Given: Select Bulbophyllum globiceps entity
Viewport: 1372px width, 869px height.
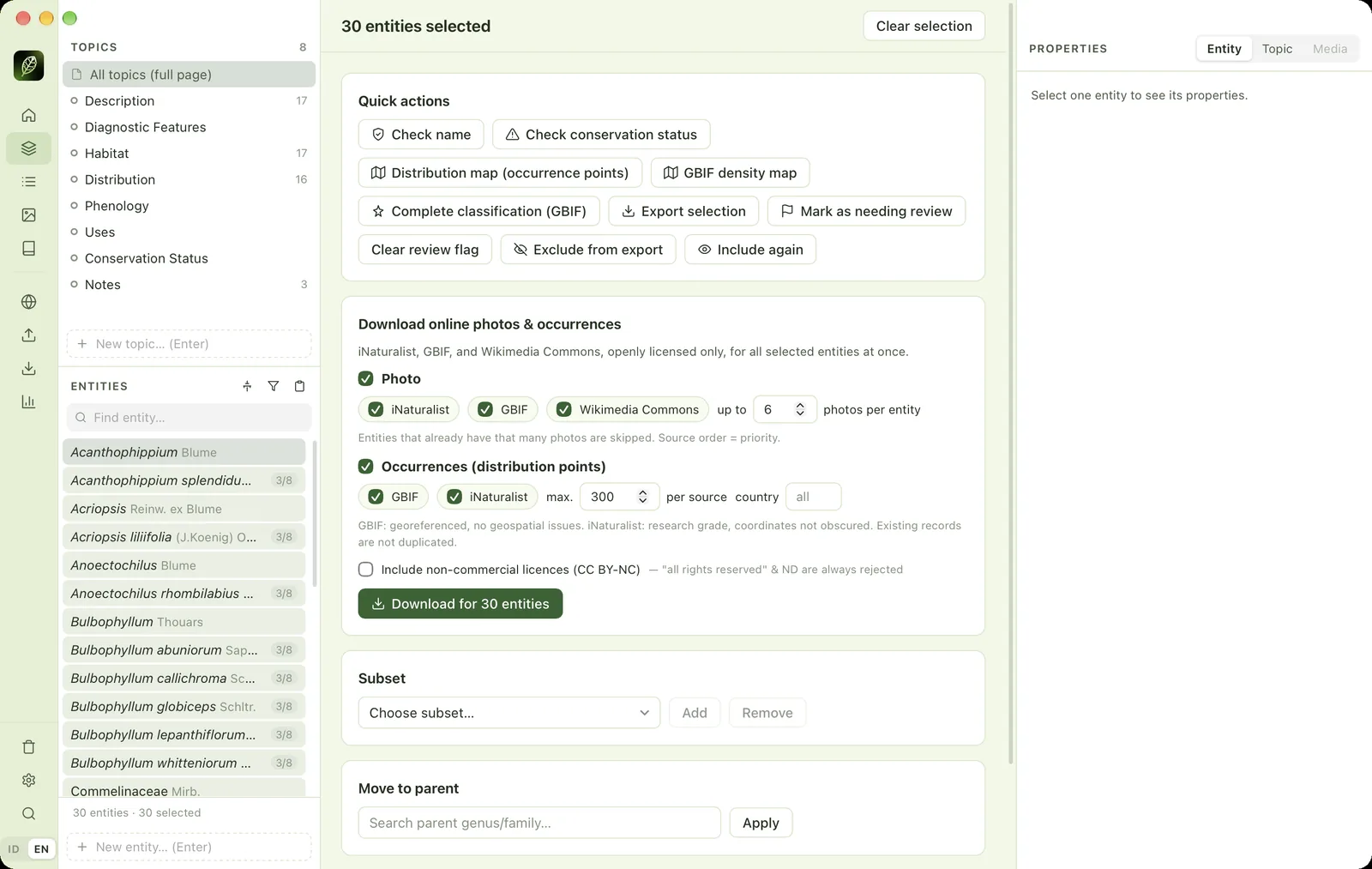Looking at the screenshot, I should [x=184, y=707].
